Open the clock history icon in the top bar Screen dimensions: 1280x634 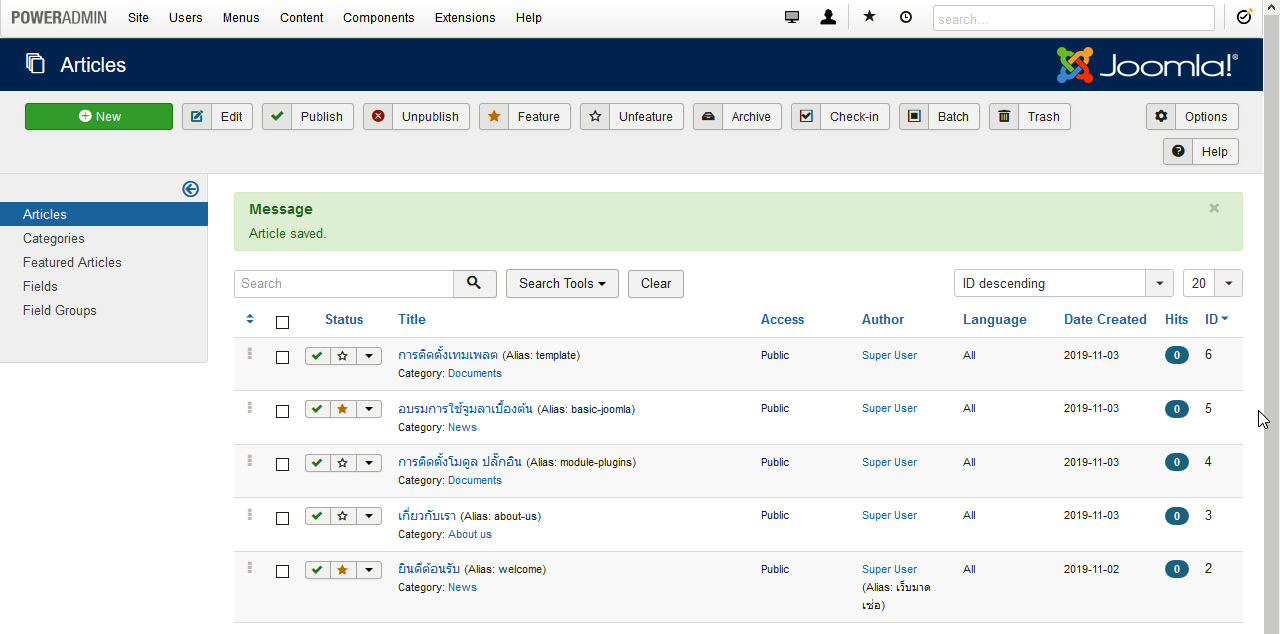905,17
